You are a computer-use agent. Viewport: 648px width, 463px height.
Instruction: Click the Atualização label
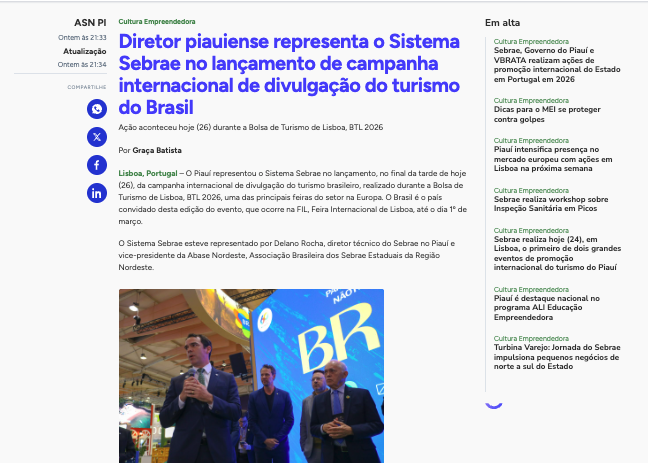click(85, 51)
